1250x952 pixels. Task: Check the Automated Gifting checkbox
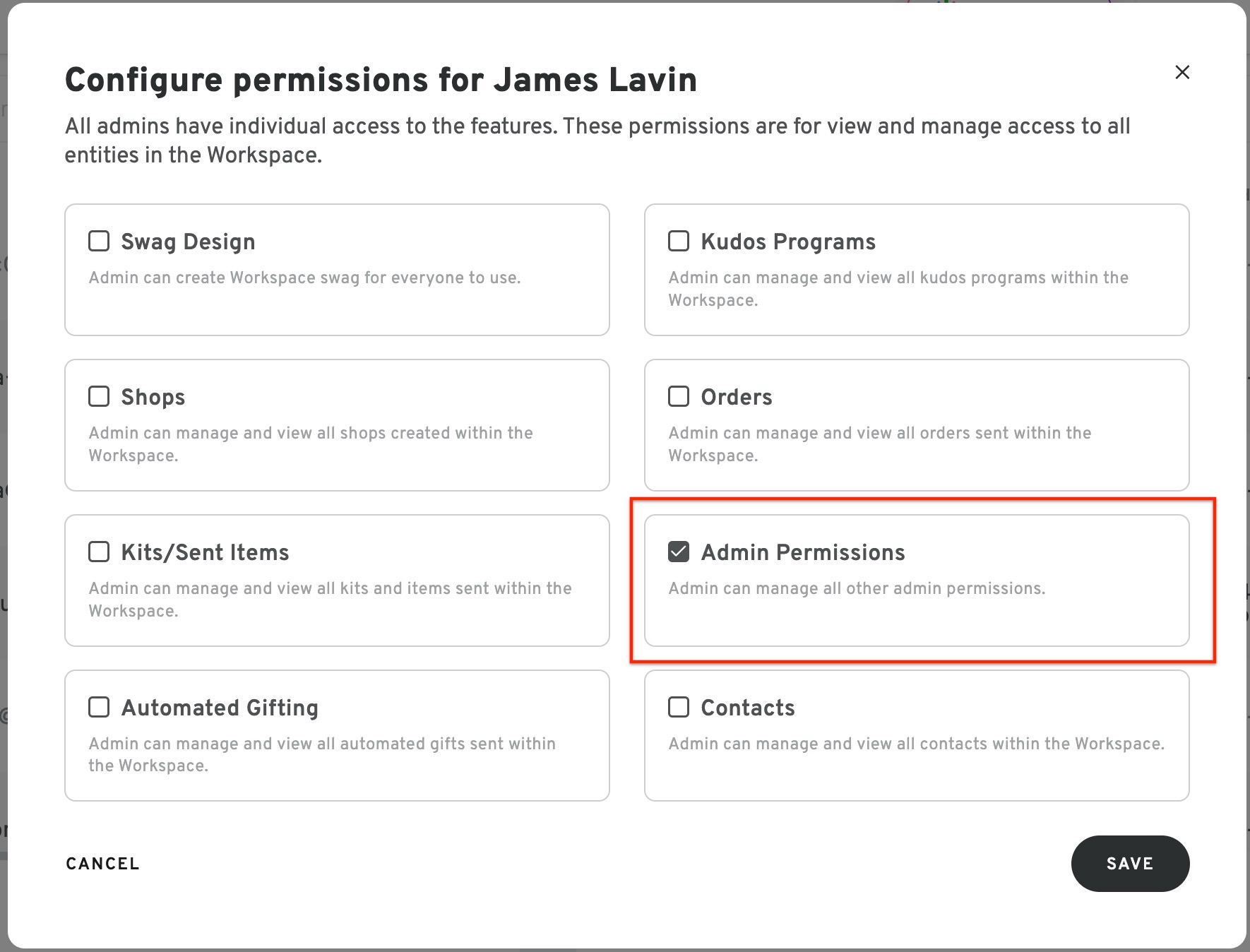pos(99,707)
